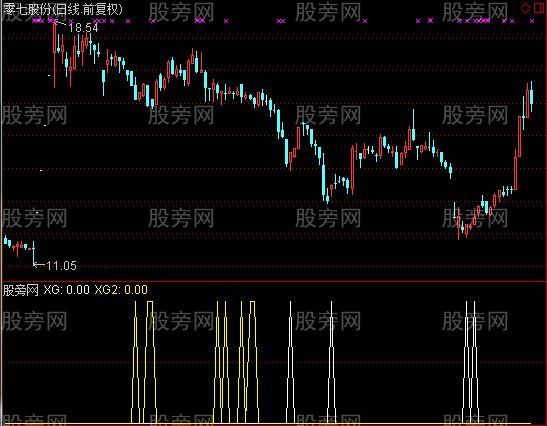Click the 股旁网 indicator name in subchart
Viewport: 547px width, 426px height.
(x=21, y=290)
